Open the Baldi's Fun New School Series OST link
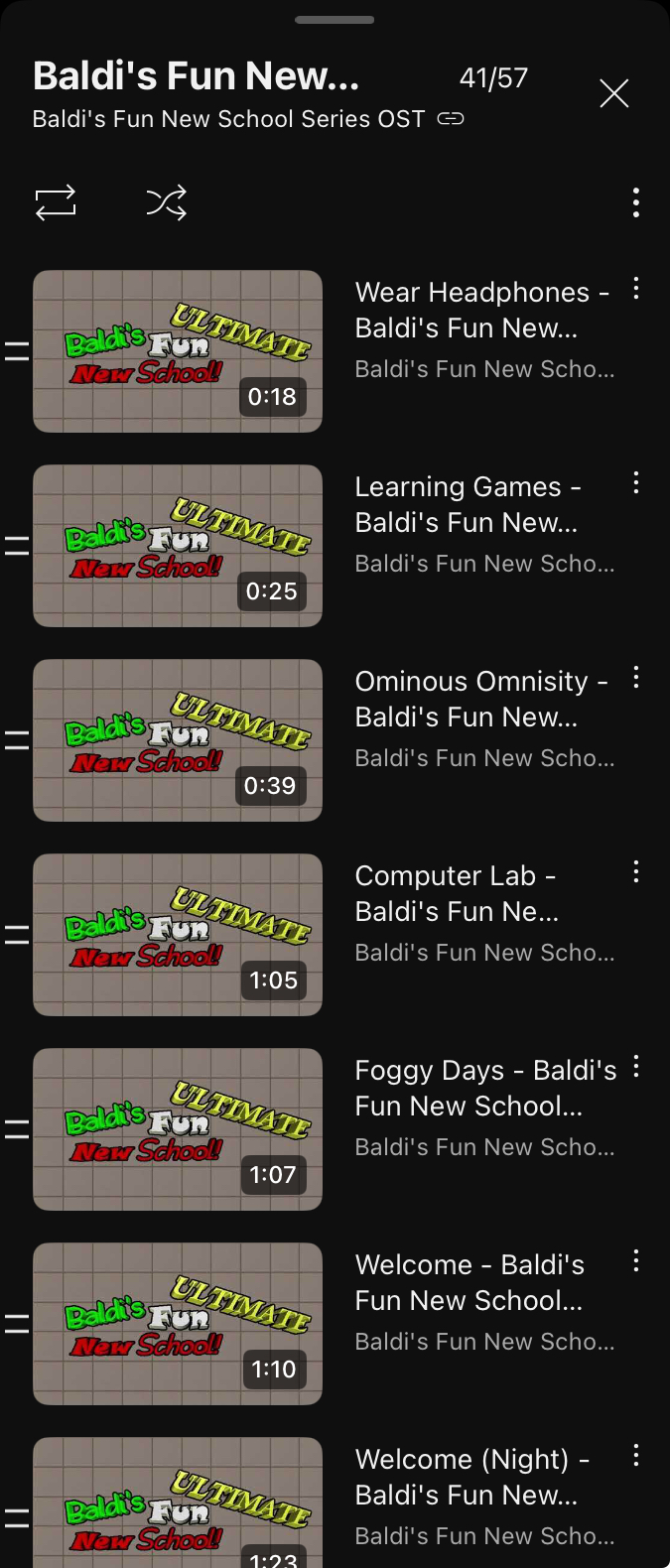This screenshot has width=670, height=1568. pyautogui.click(x=228, y=119)
